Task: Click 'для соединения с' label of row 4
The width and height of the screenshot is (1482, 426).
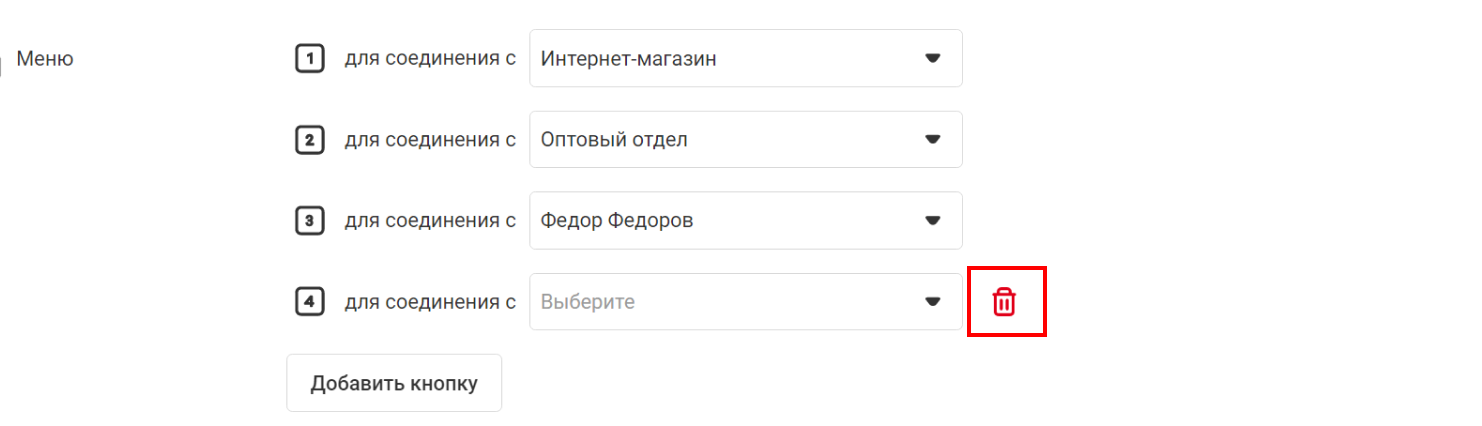Action: coord(430,302)
